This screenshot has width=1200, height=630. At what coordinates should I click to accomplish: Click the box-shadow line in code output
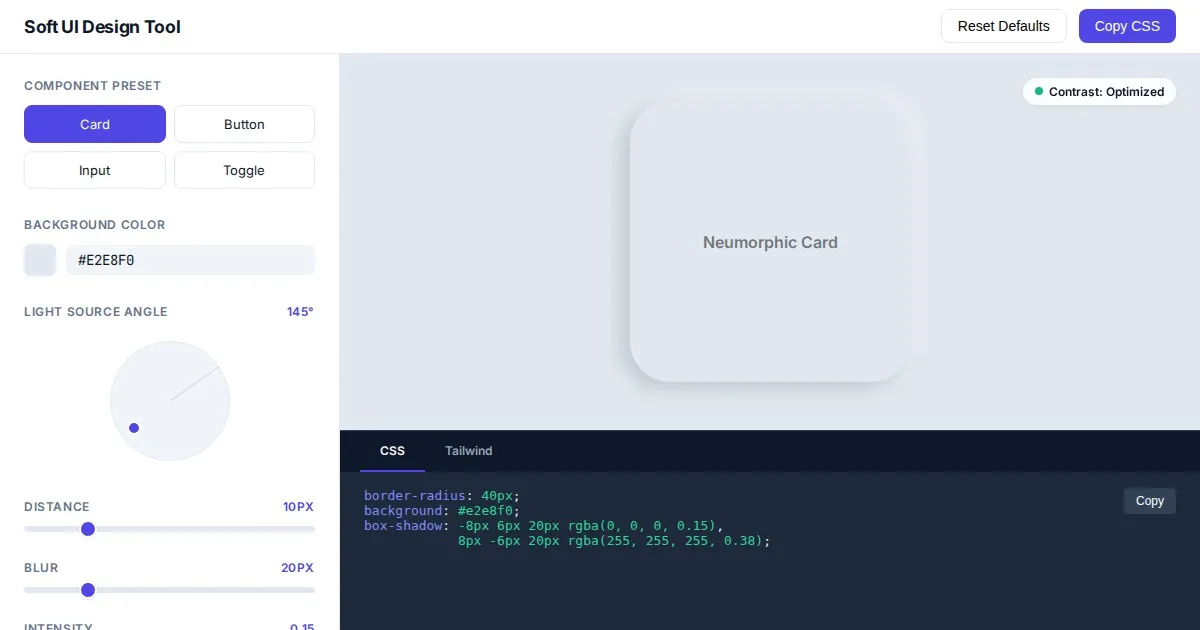tap(543, 525)
